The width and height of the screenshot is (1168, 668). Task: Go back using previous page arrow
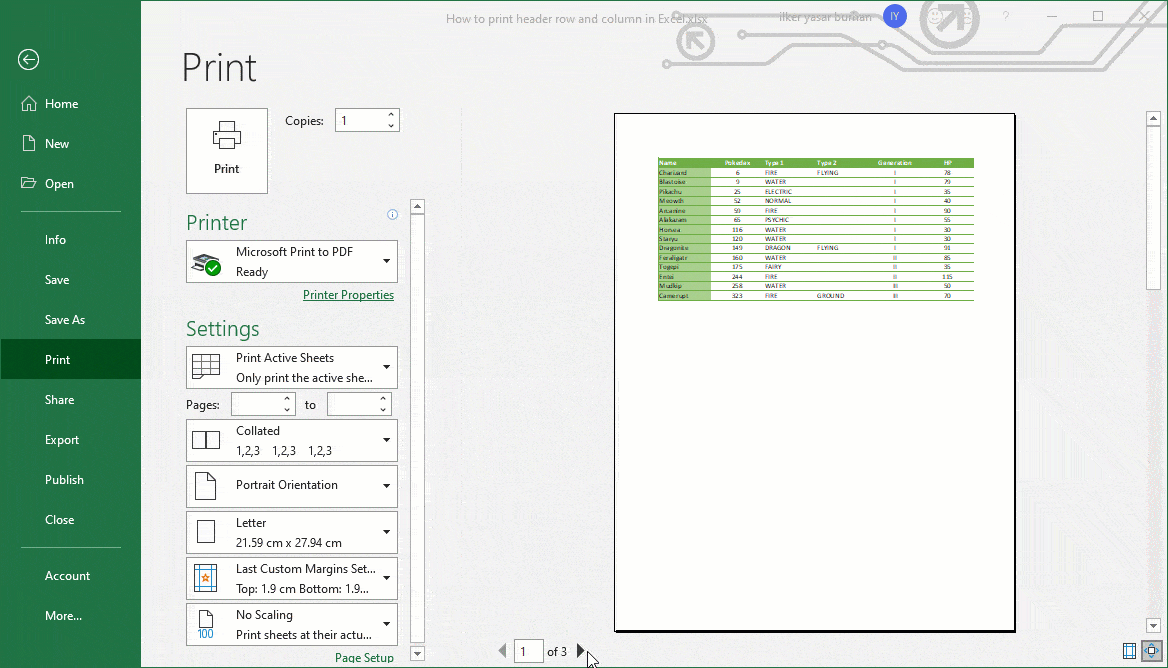(501, 650)
